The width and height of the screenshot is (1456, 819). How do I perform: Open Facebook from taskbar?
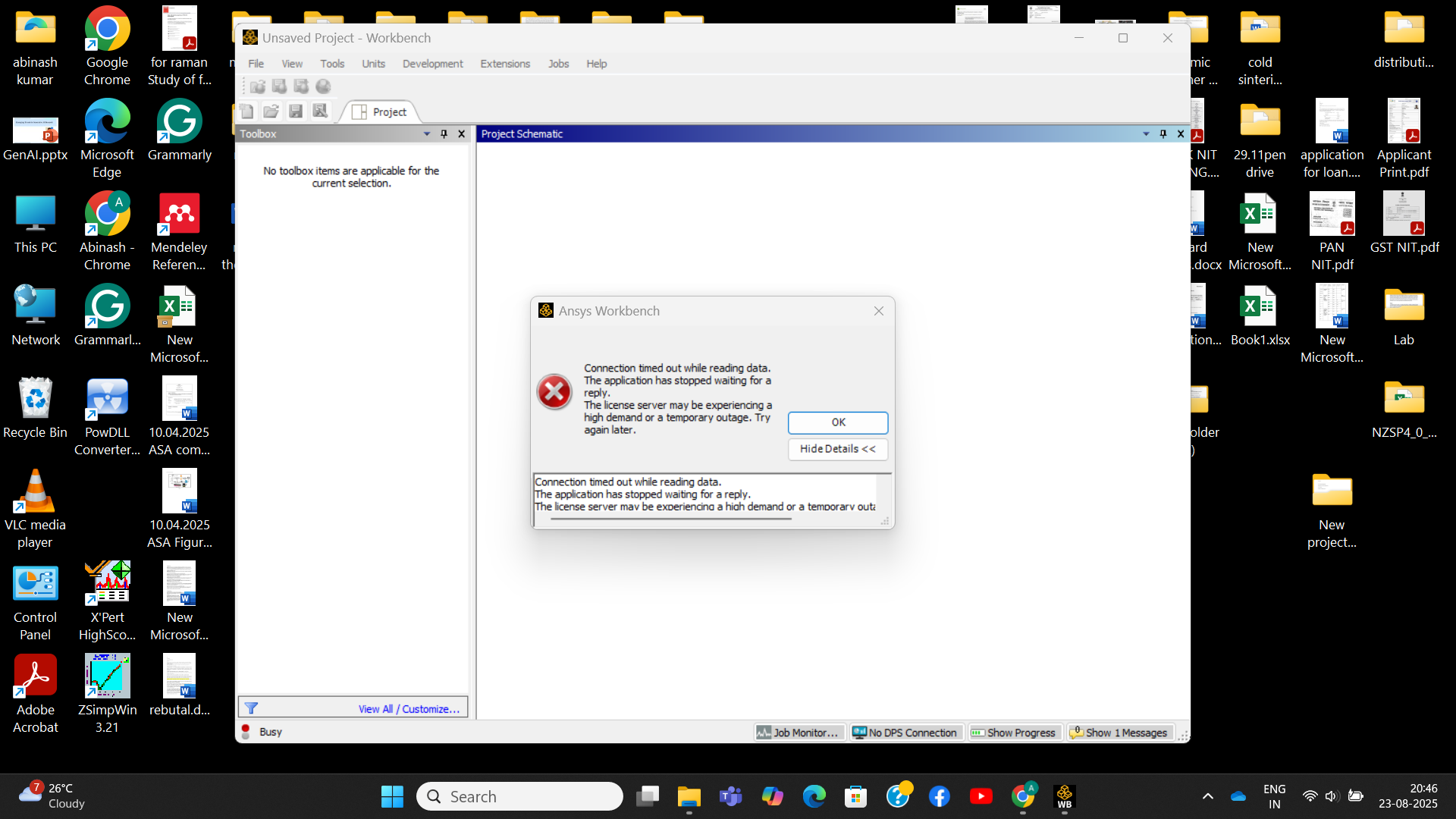coord(939,796)
